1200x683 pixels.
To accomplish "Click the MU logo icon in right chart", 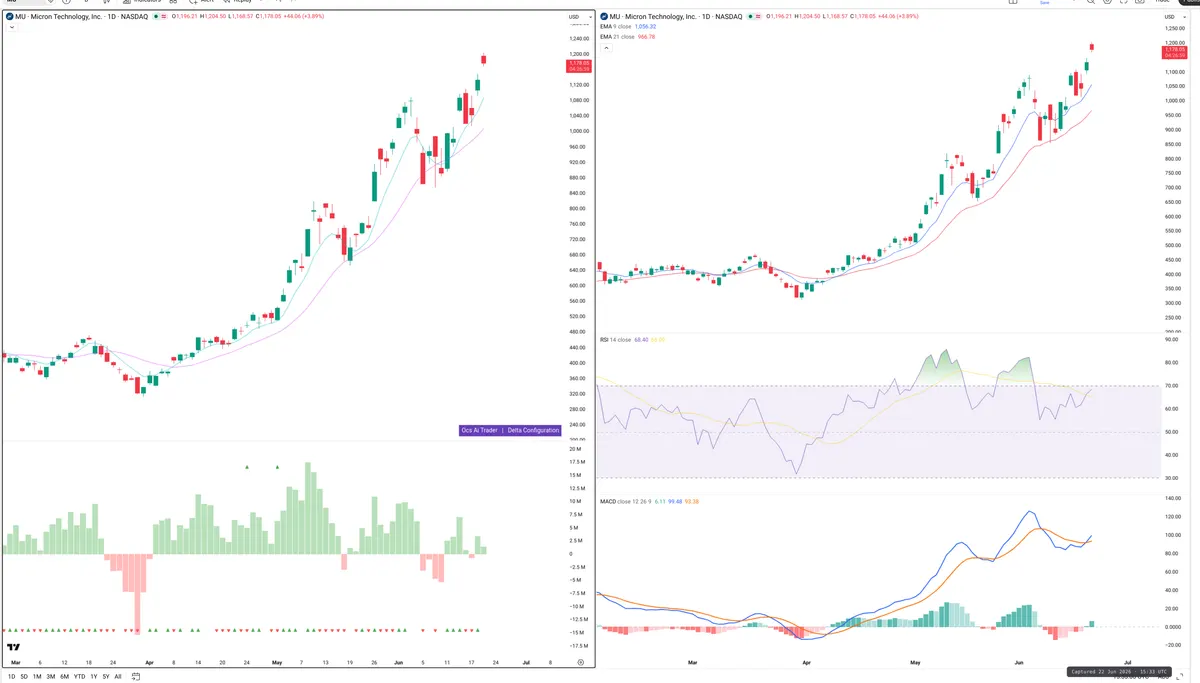I will pos(604,17).
